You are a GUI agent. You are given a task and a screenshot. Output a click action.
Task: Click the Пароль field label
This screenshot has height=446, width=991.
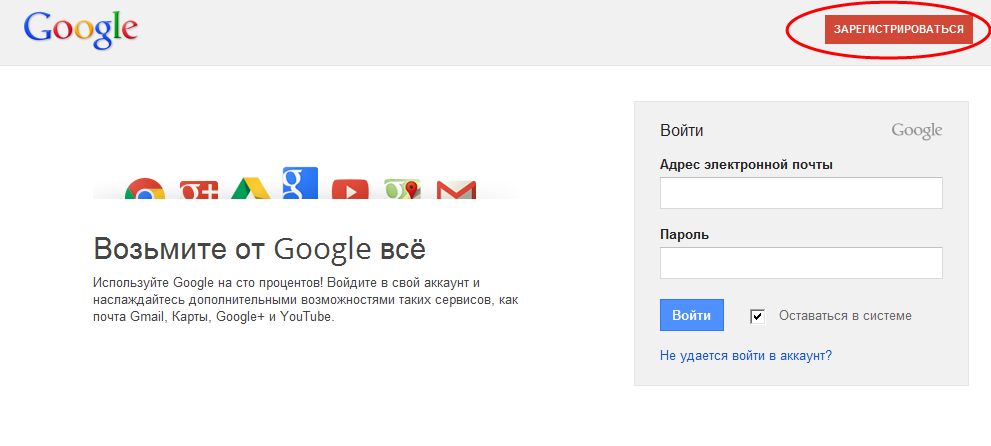coord(684,234)
